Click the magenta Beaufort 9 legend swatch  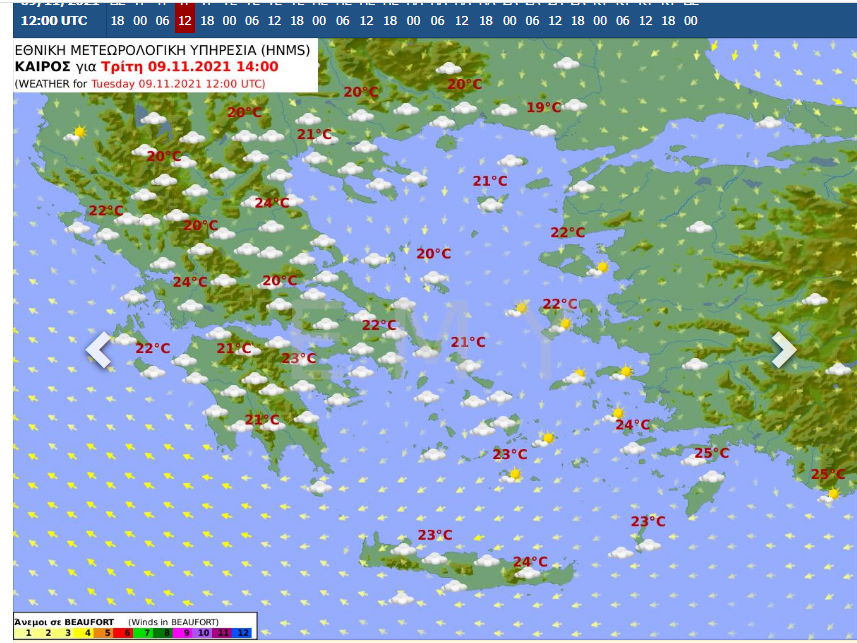click(185, 632)
